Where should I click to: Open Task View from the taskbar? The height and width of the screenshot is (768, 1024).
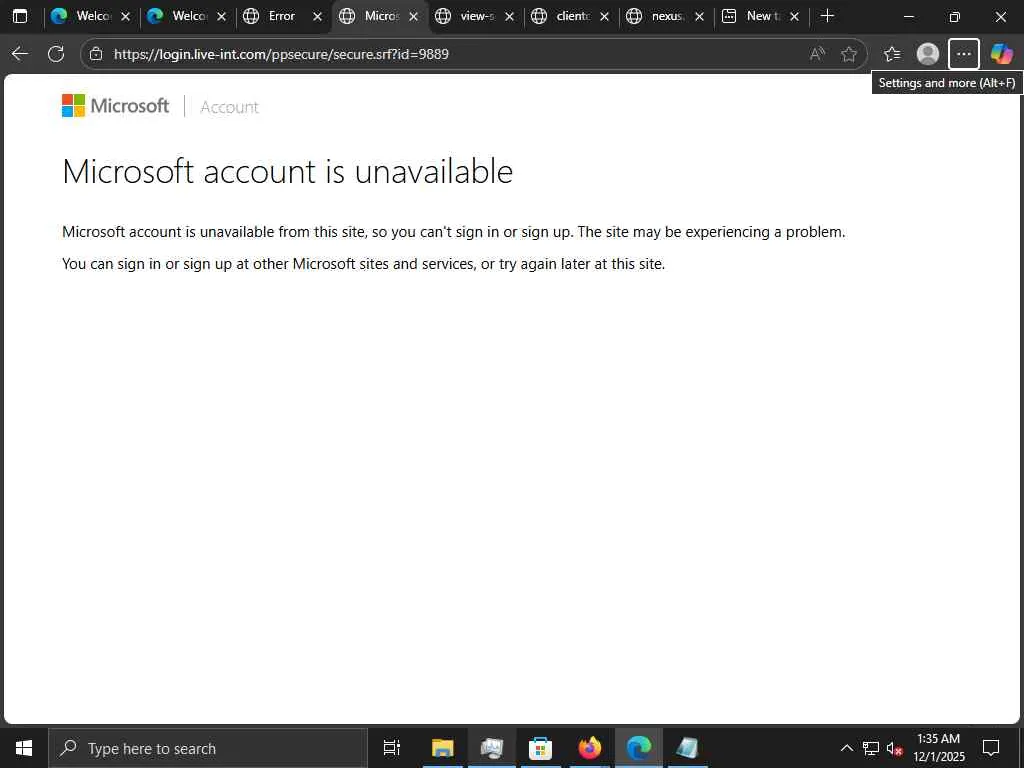tap(392, 748)
